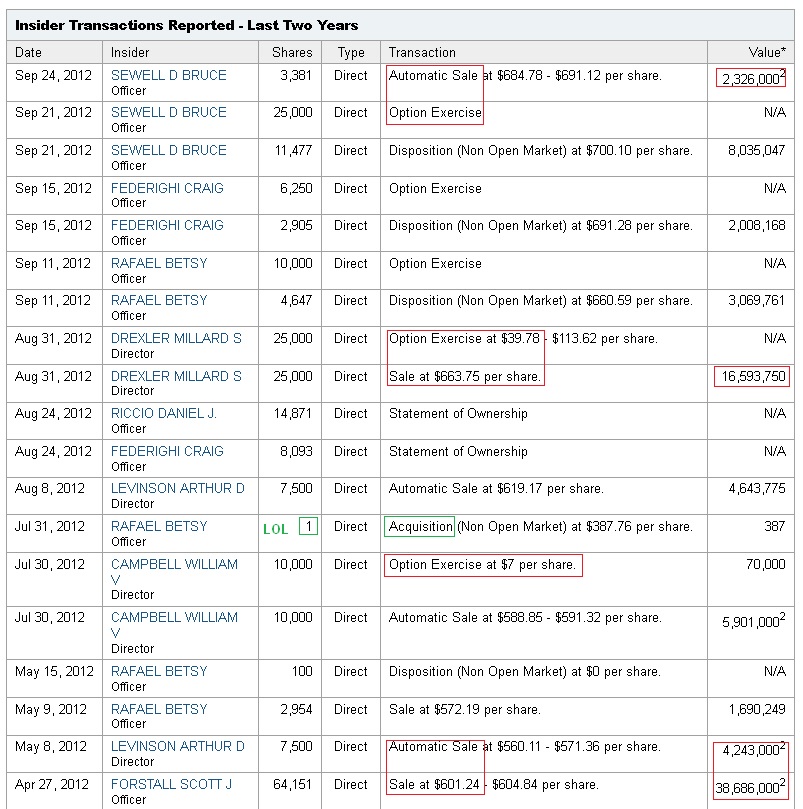The image size is (803, 809).
Task: Select LEVINSON ARTHUR D link dated Aug 8, 2012
Action: click(177, 488)
